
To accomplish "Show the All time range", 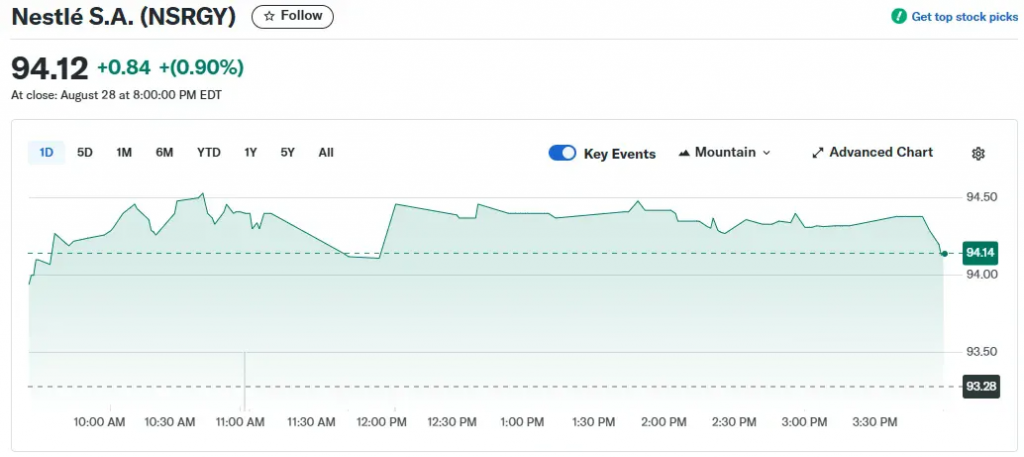I will point(326,153).
